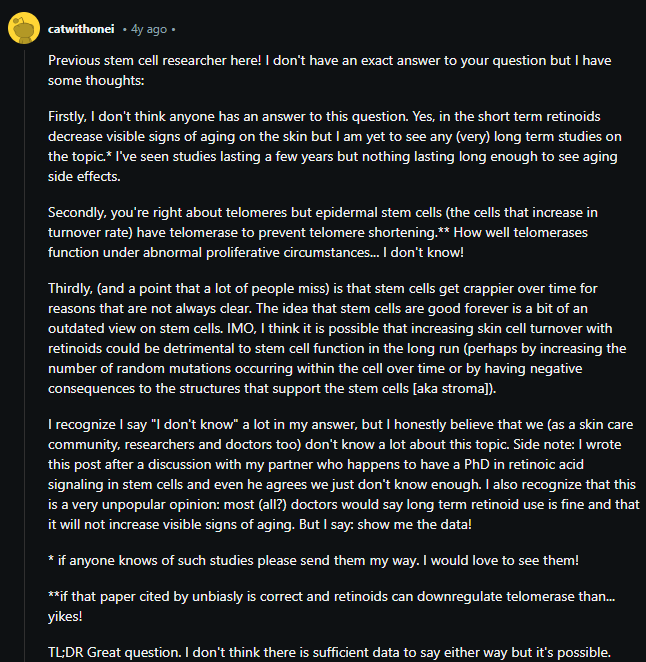Viewport: 646px width, 662px height.
Task: Click the "4y ago" comment timestamp
Action: coord(149,29)
